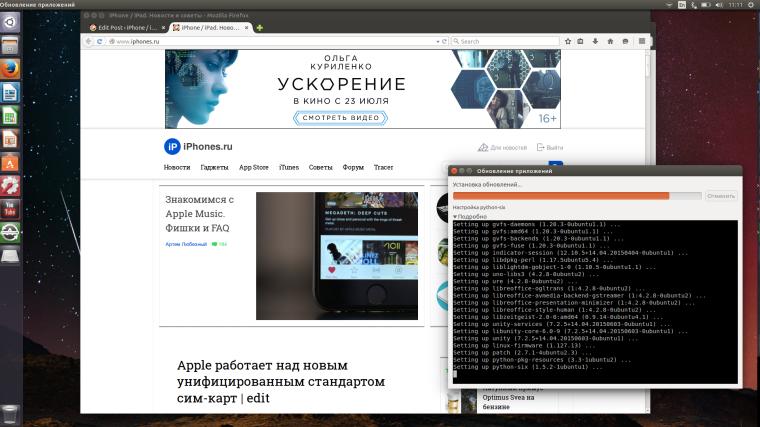Open Files manager from the launcher

pyautogui.click(x=10, y=46)
